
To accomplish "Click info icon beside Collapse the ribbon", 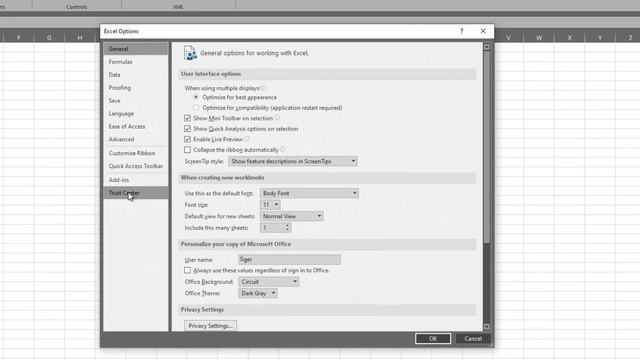I will [x=282, y=150].
